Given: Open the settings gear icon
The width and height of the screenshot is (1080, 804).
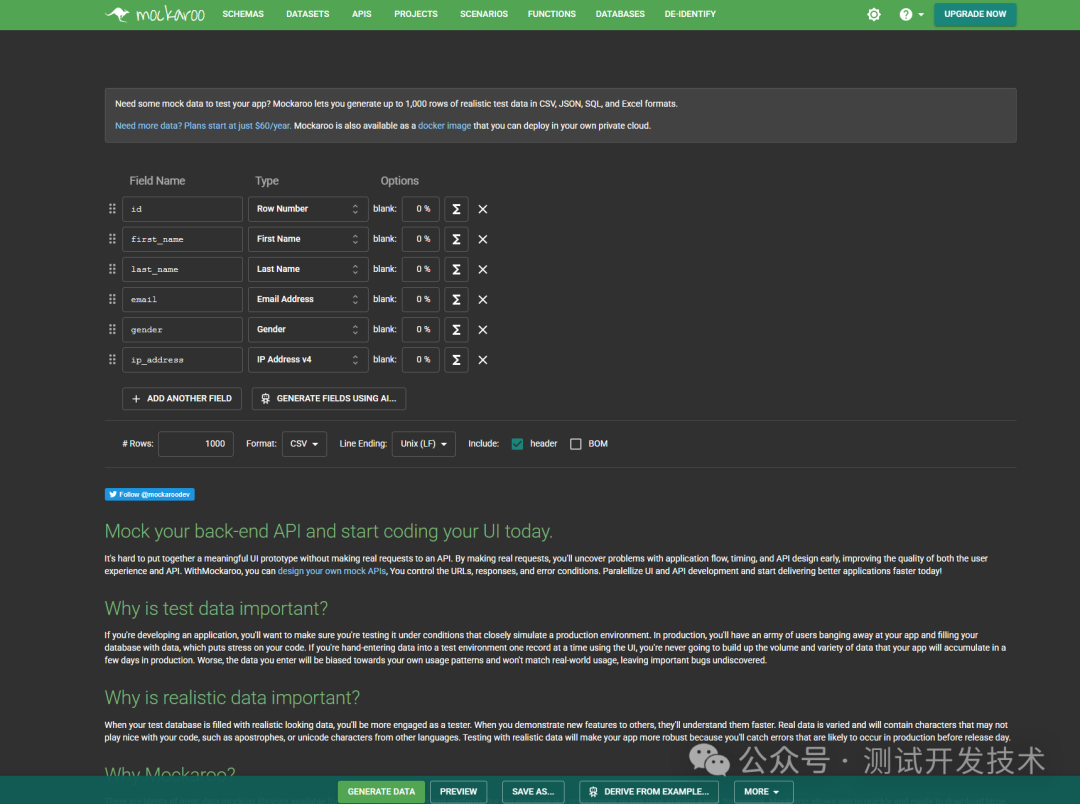Looking at the screenshot, I should [x=873, y=14].
